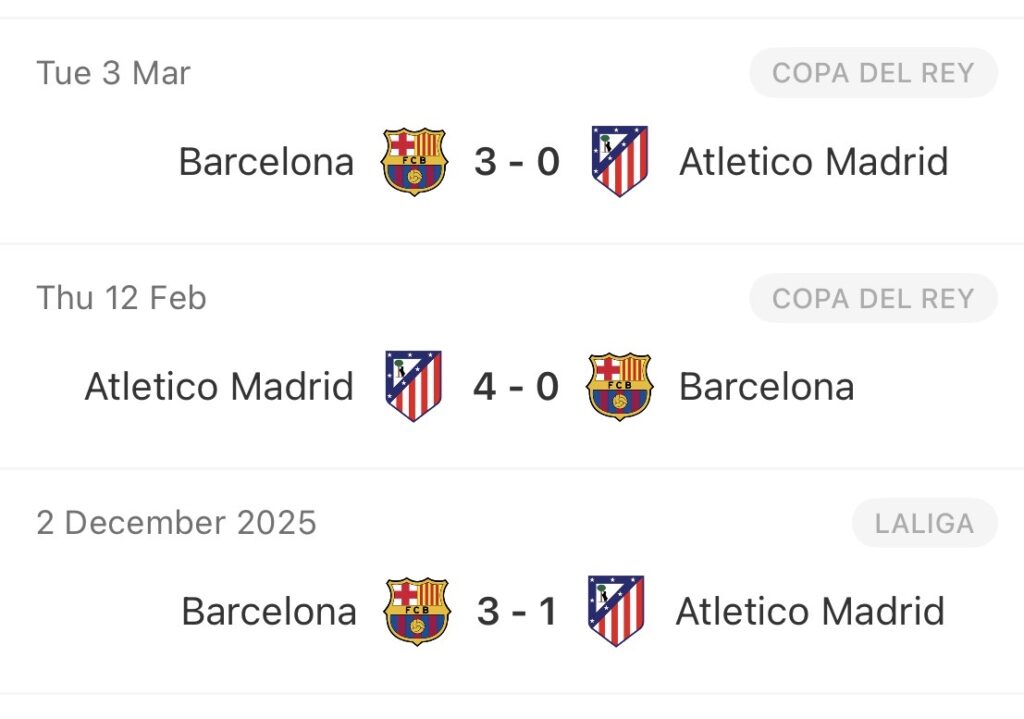This screenshot has height=719, width=1024.
Task: Click the Atletico Madrid crest in the 3 Mar match
Action: (618, 160)
